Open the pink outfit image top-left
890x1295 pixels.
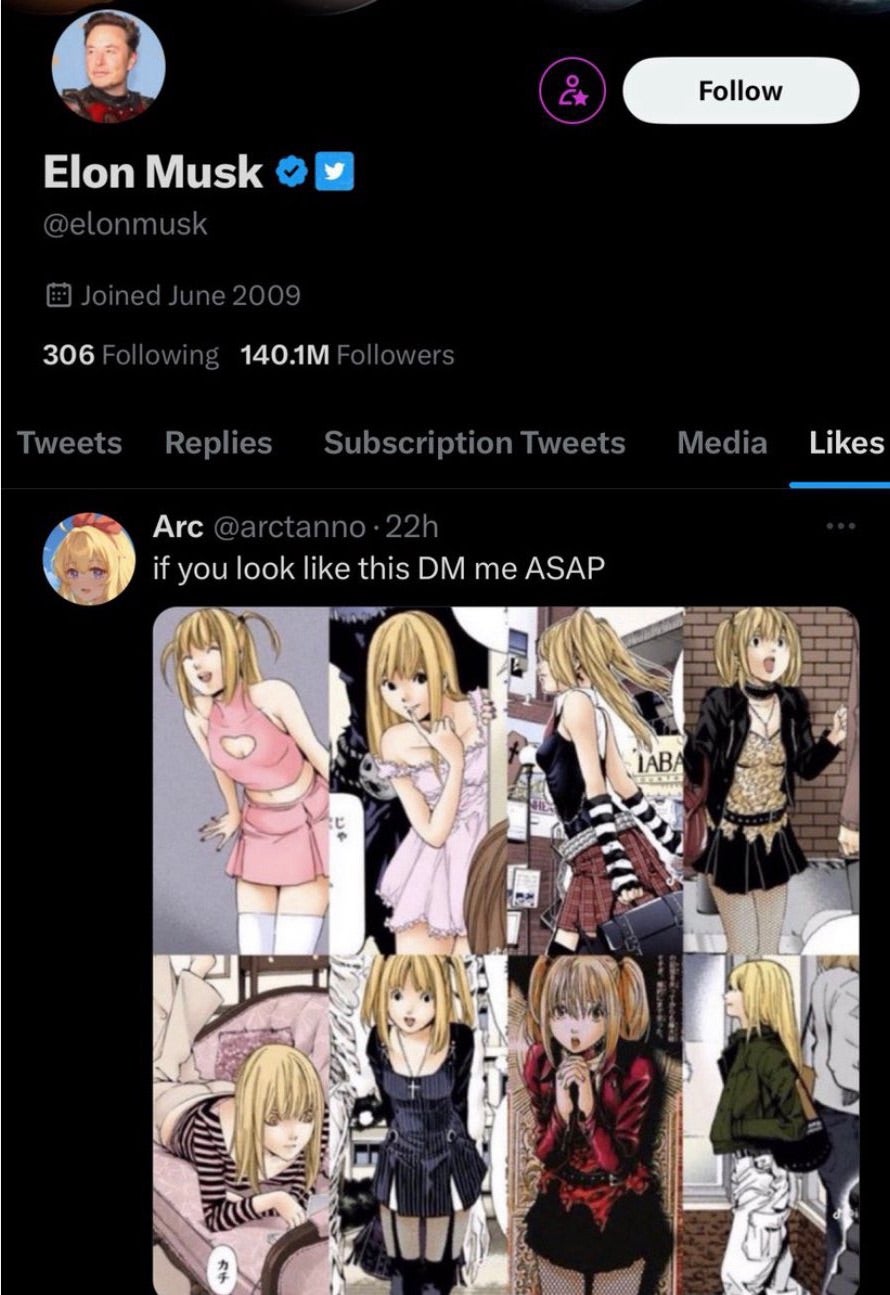tap(243, 780)
